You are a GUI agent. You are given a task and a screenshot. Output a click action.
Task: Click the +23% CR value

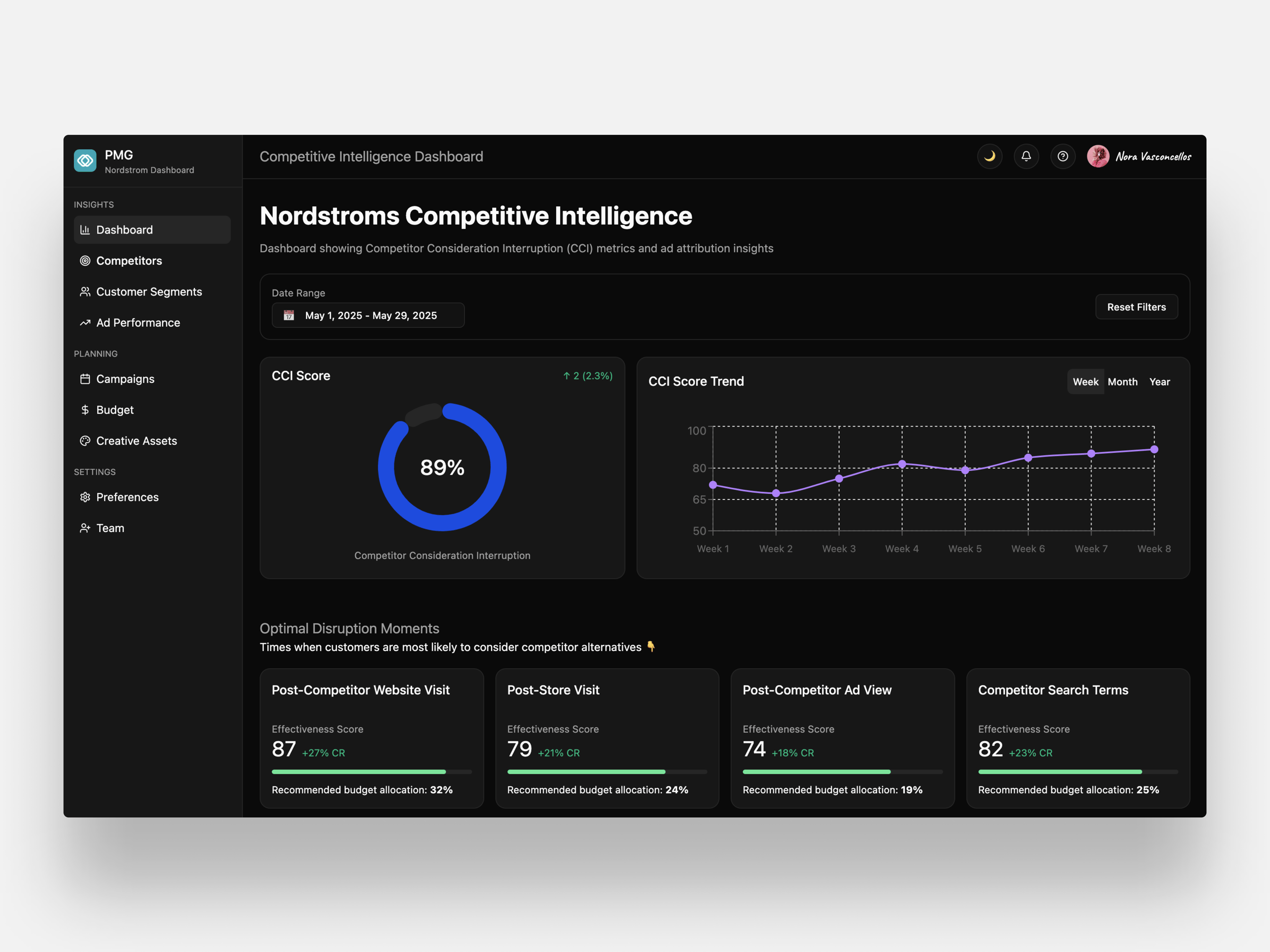(1030, 753)
